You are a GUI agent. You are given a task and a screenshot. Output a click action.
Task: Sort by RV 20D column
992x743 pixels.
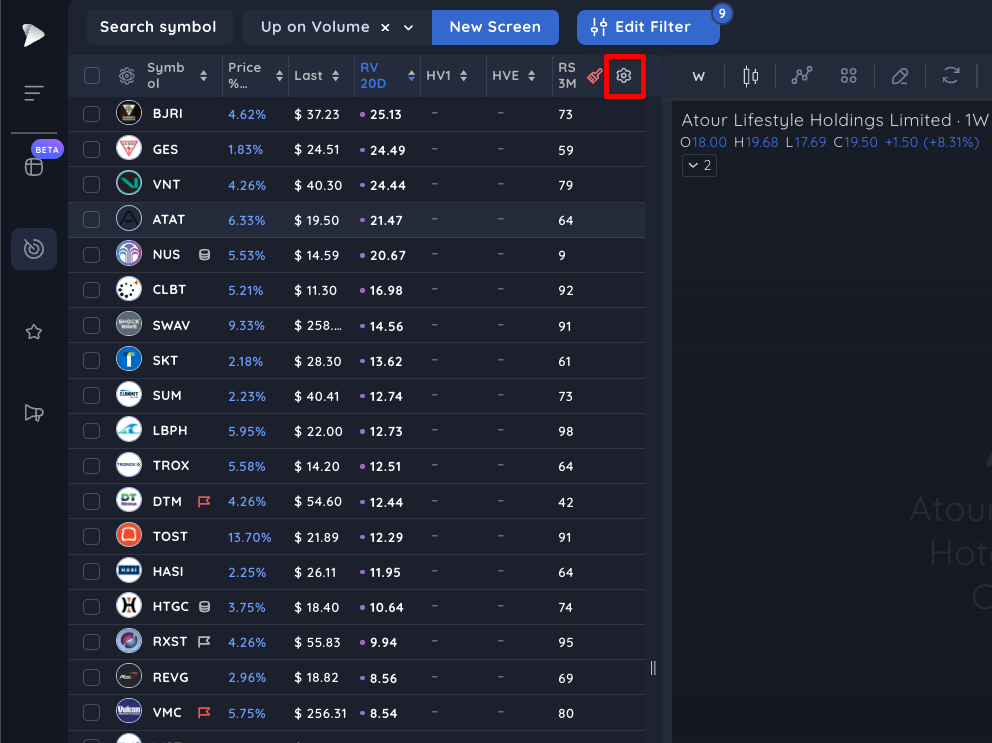[411, 76]
